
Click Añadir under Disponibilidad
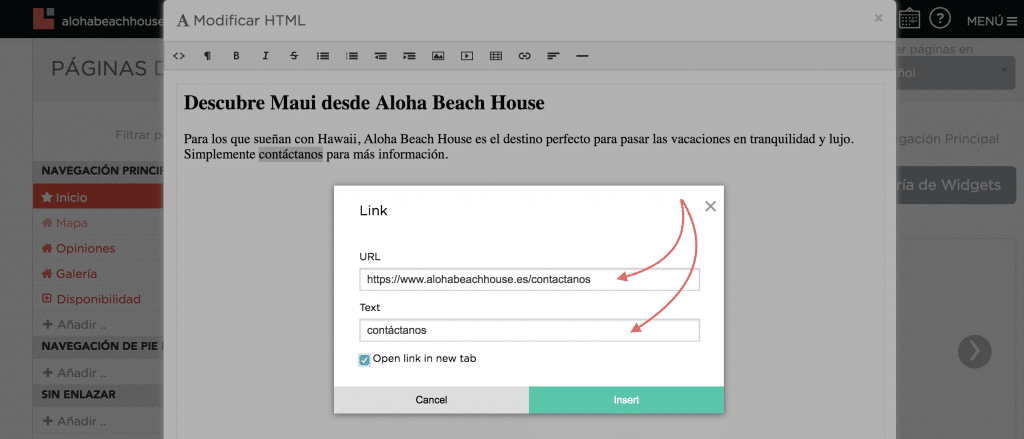[74, 324]
